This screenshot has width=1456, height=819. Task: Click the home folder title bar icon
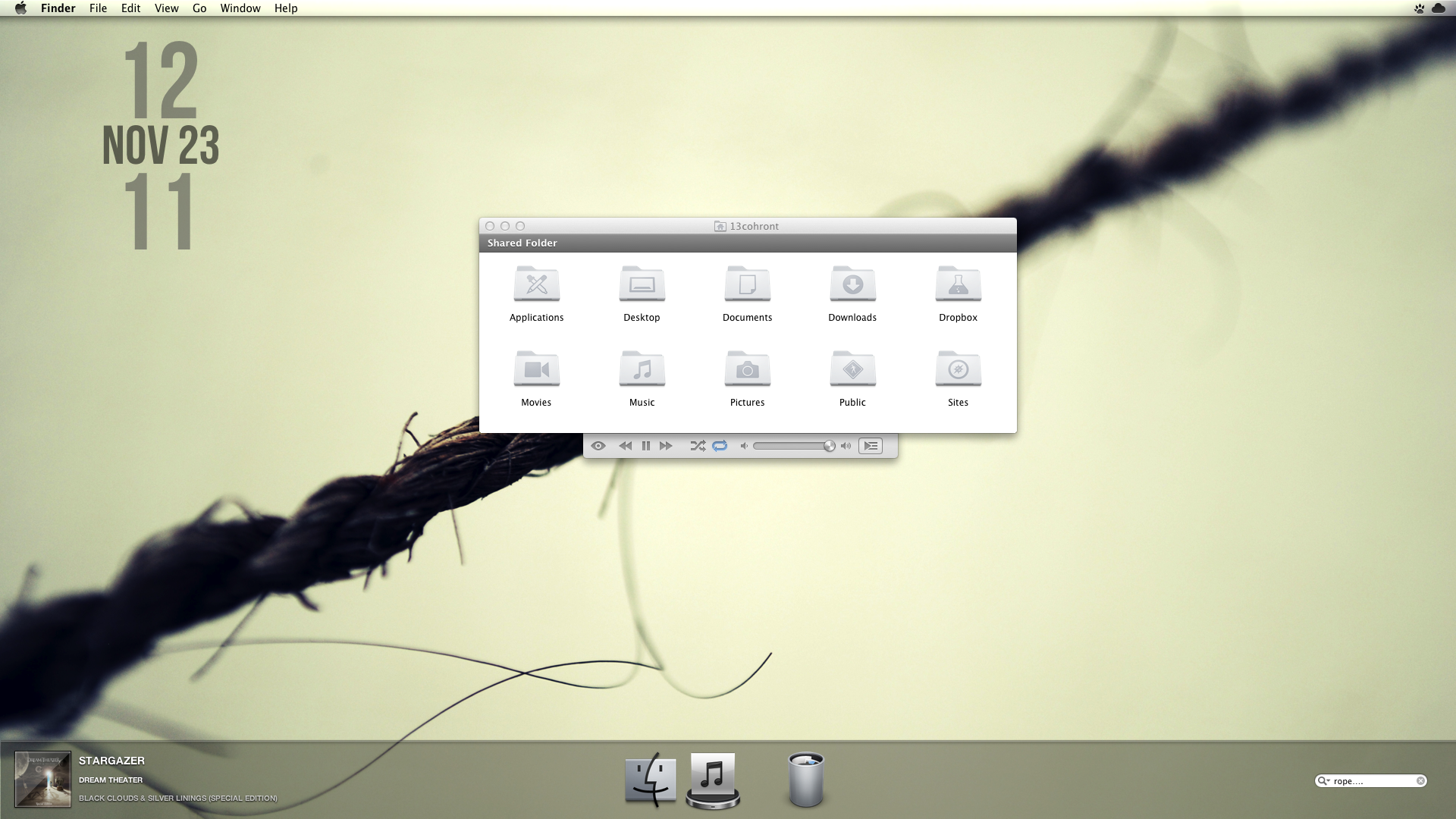pyautogui.click(x=720, y=226)
